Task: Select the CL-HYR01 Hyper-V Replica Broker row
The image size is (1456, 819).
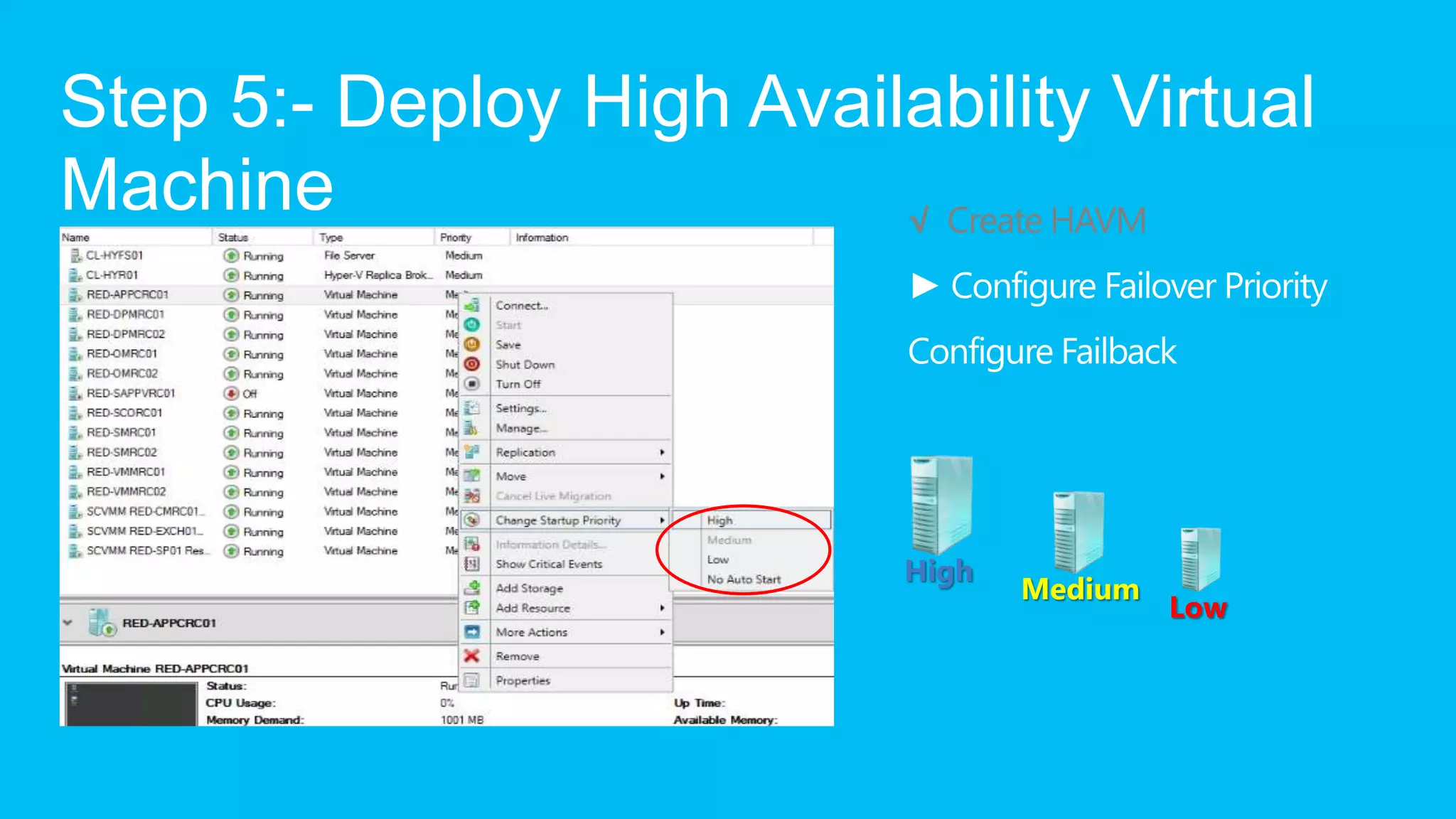Action: pos(446,274)
